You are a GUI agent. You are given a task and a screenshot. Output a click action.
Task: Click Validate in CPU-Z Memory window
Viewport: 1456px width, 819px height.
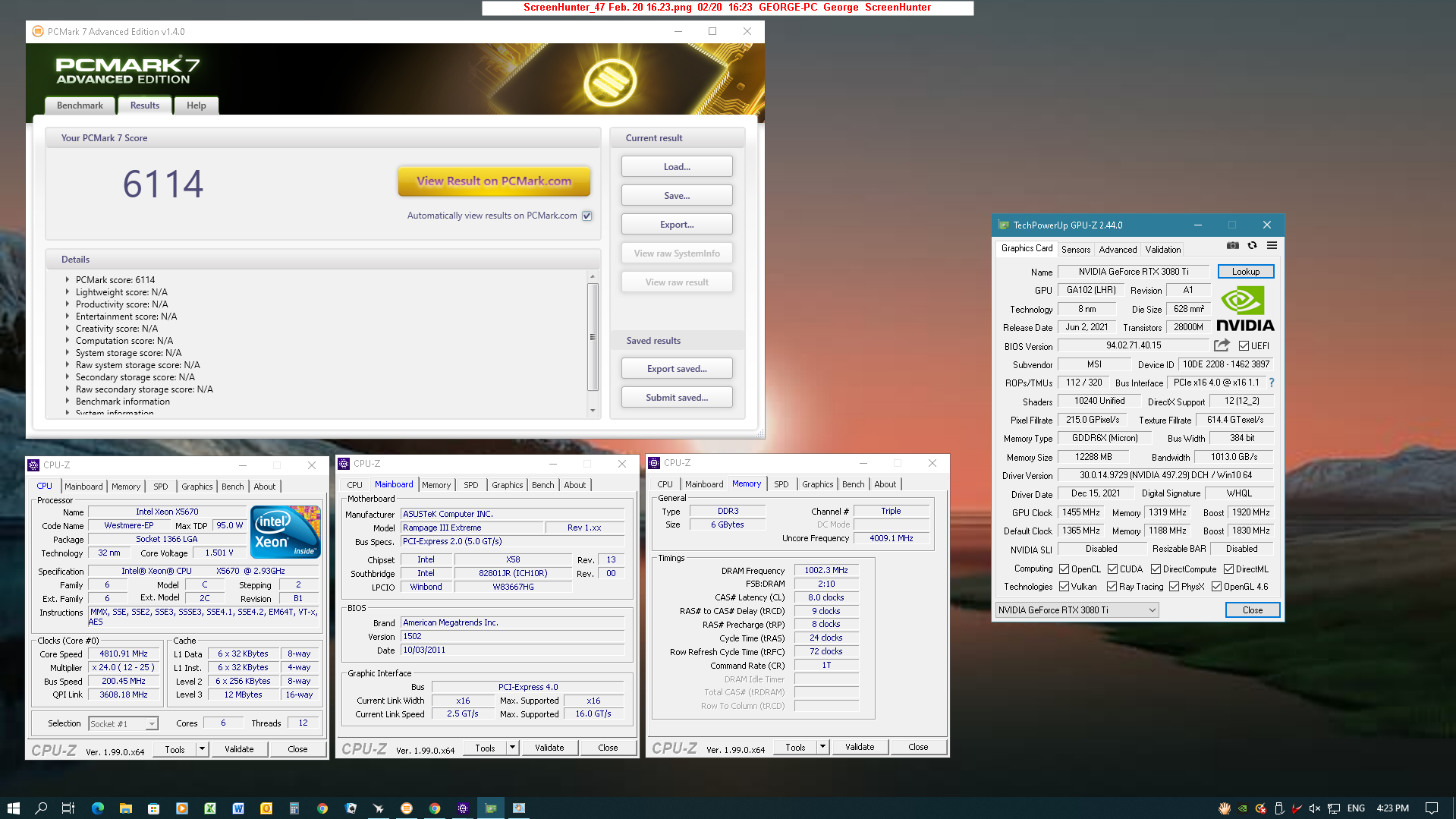(860, 747)
